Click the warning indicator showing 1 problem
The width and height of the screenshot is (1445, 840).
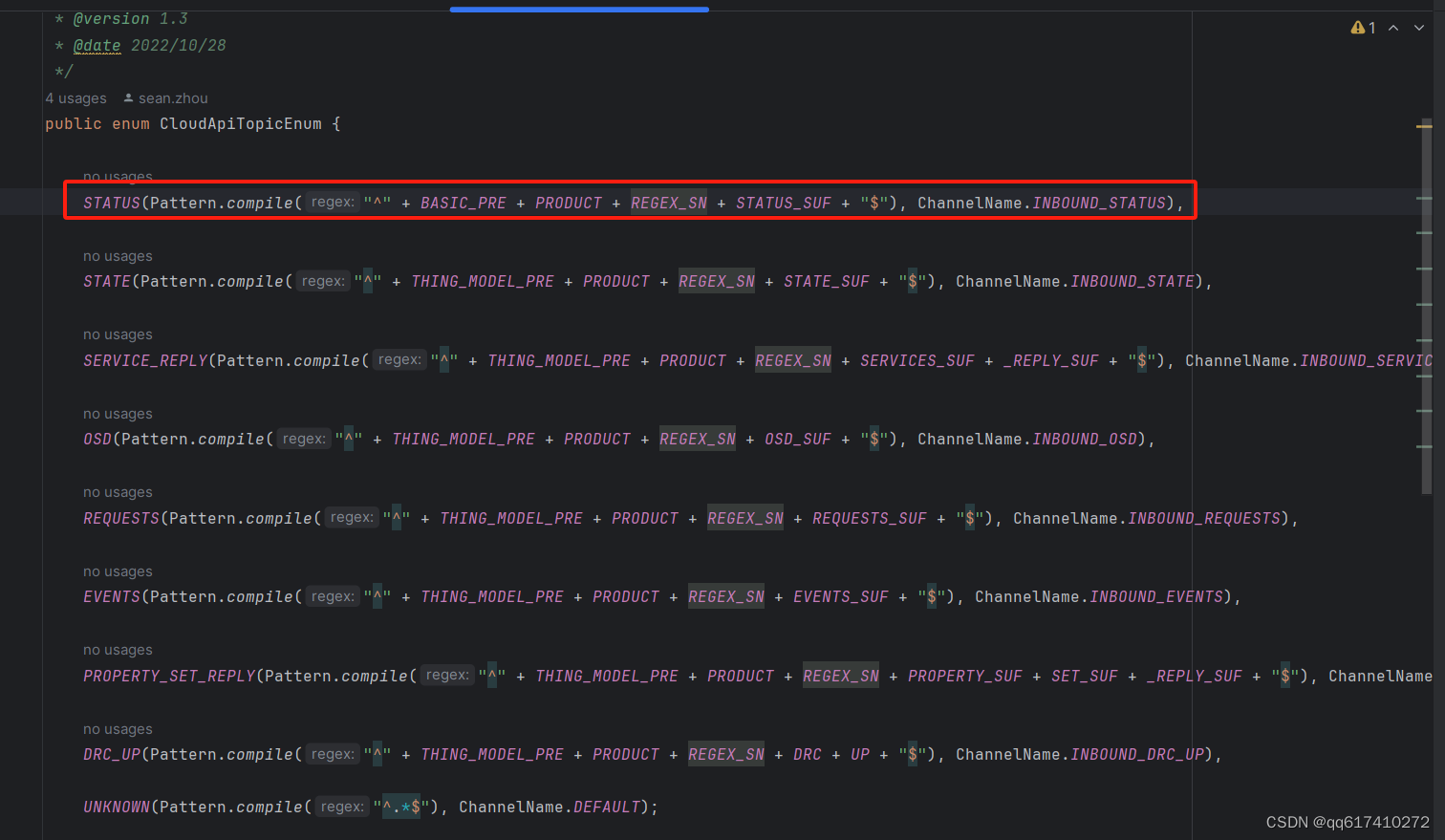[x=1363, y=28]
